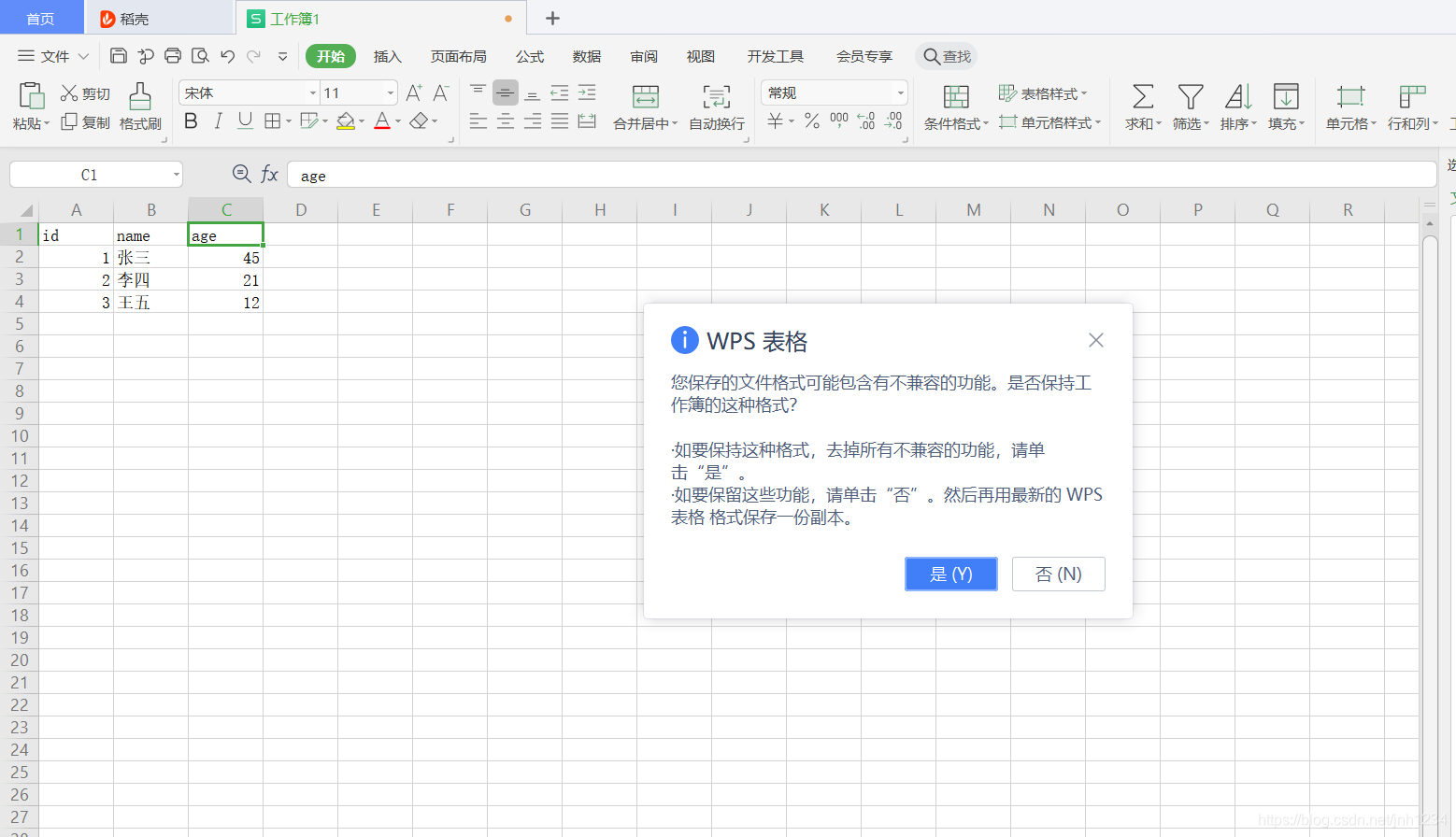Align text right horizontally

tap(533, 121)
